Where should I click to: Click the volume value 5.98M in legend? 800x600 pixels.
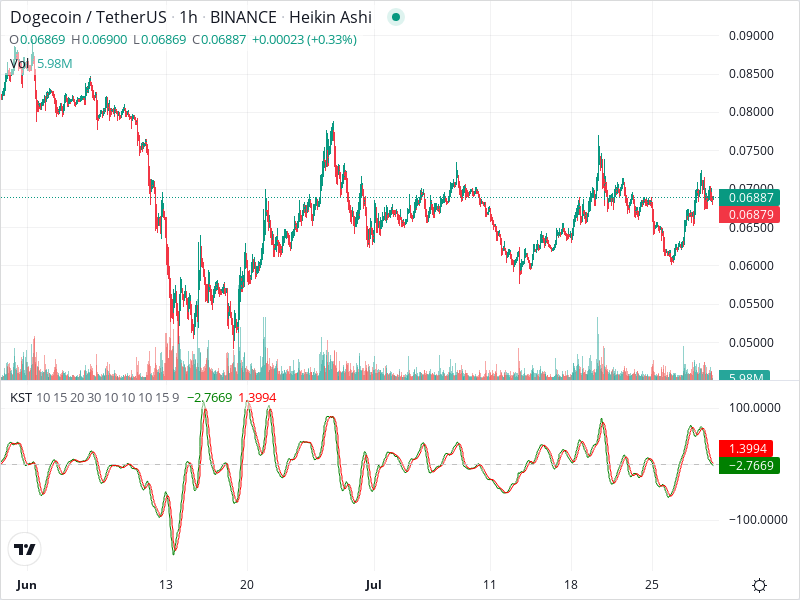[55, 64]
